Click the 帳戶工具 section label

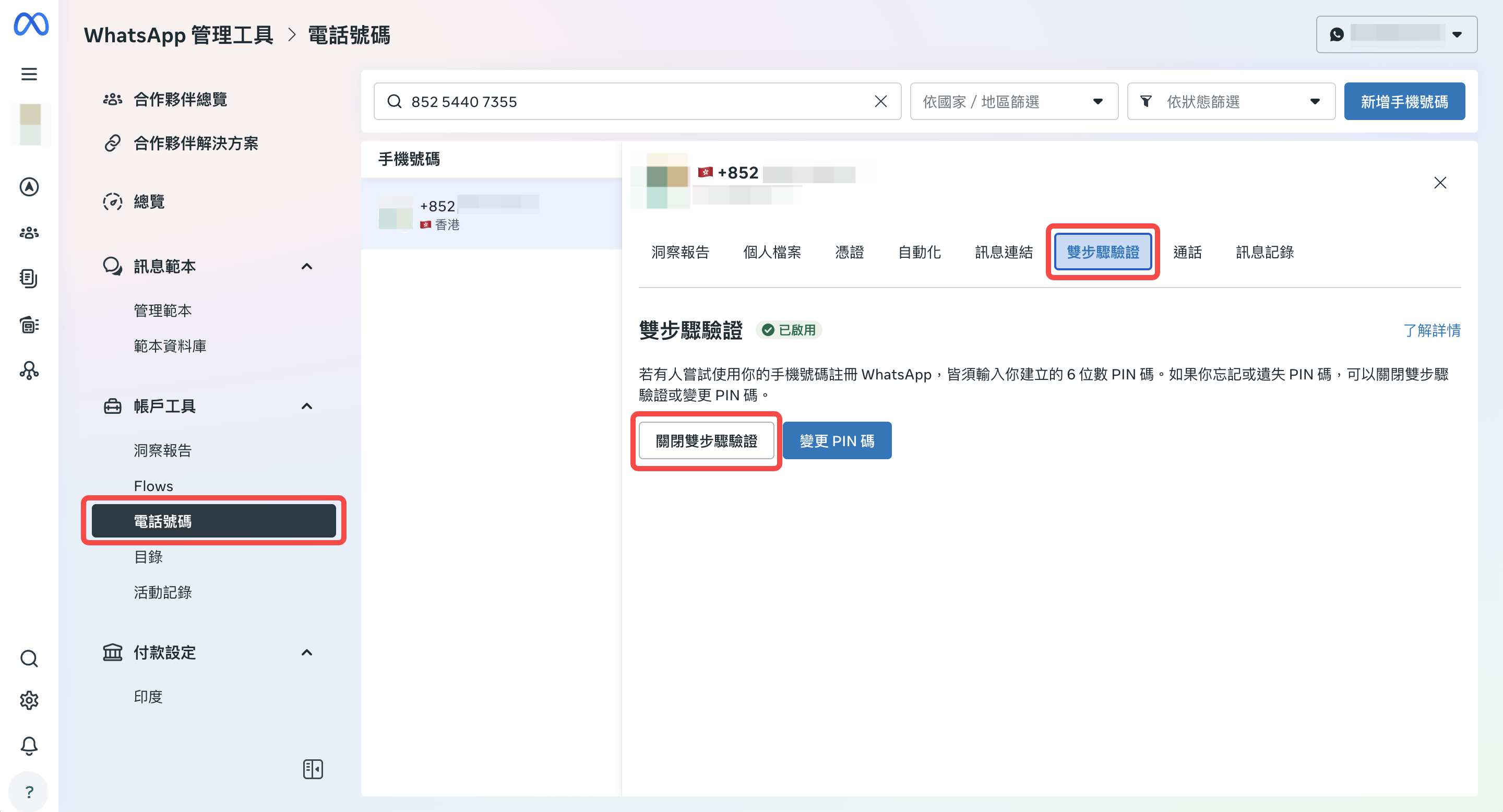pos(164,406)
